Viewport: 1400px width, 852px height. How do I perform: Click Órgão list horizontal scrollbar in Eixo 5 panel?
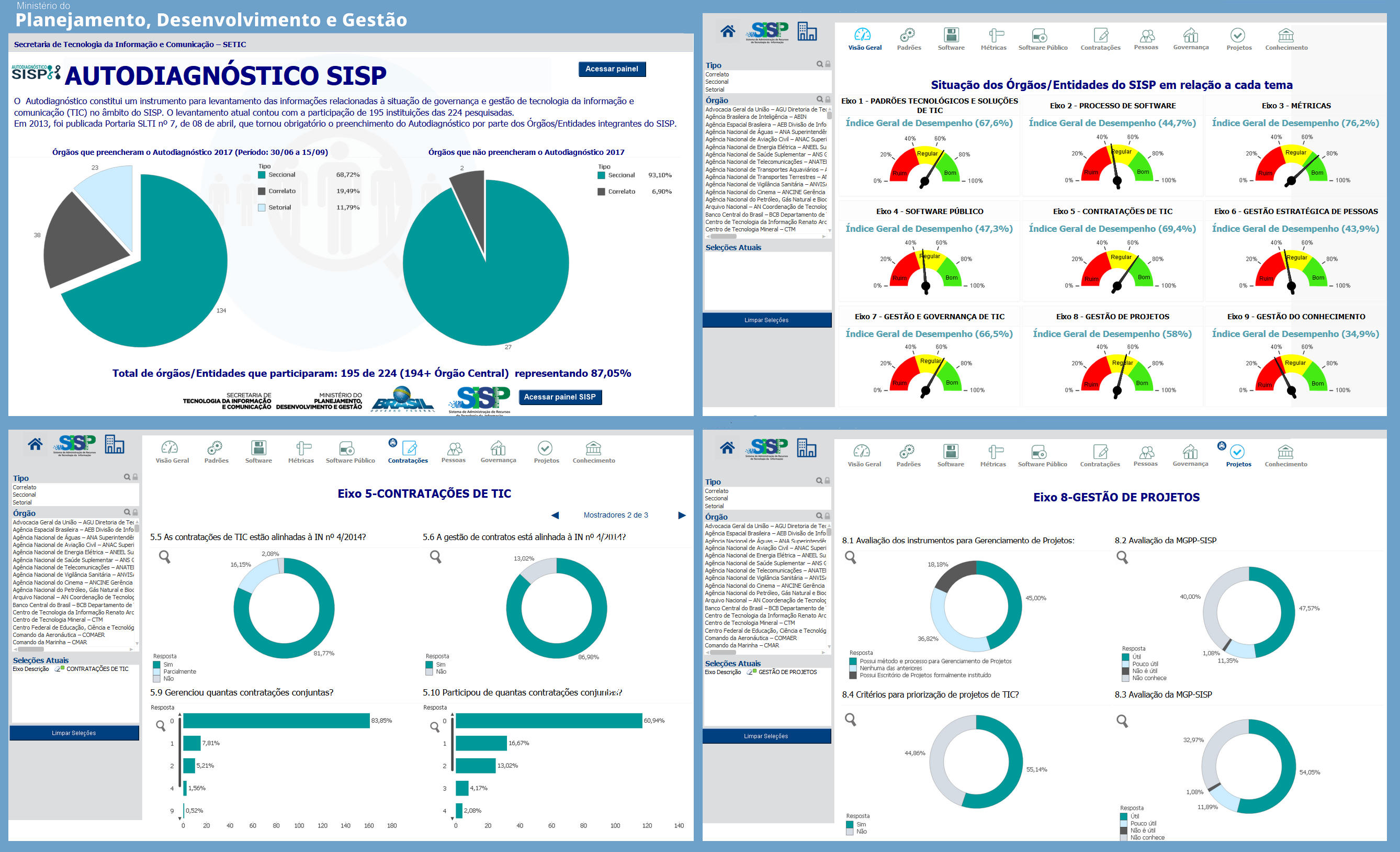[74, 649]
